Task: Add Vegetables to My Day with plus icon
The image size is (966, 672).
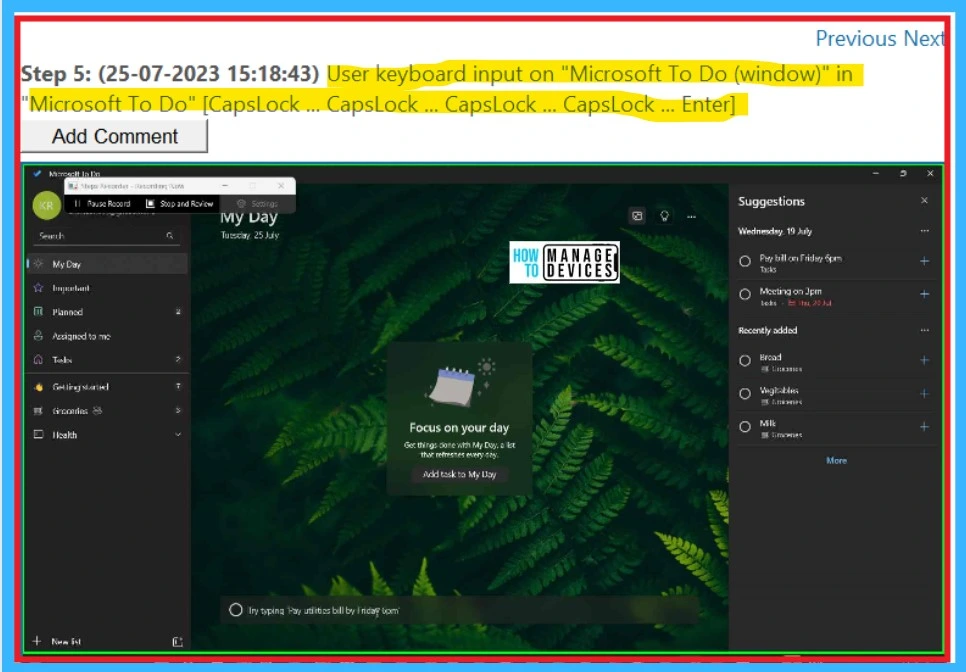Action: tap(924, 394)
